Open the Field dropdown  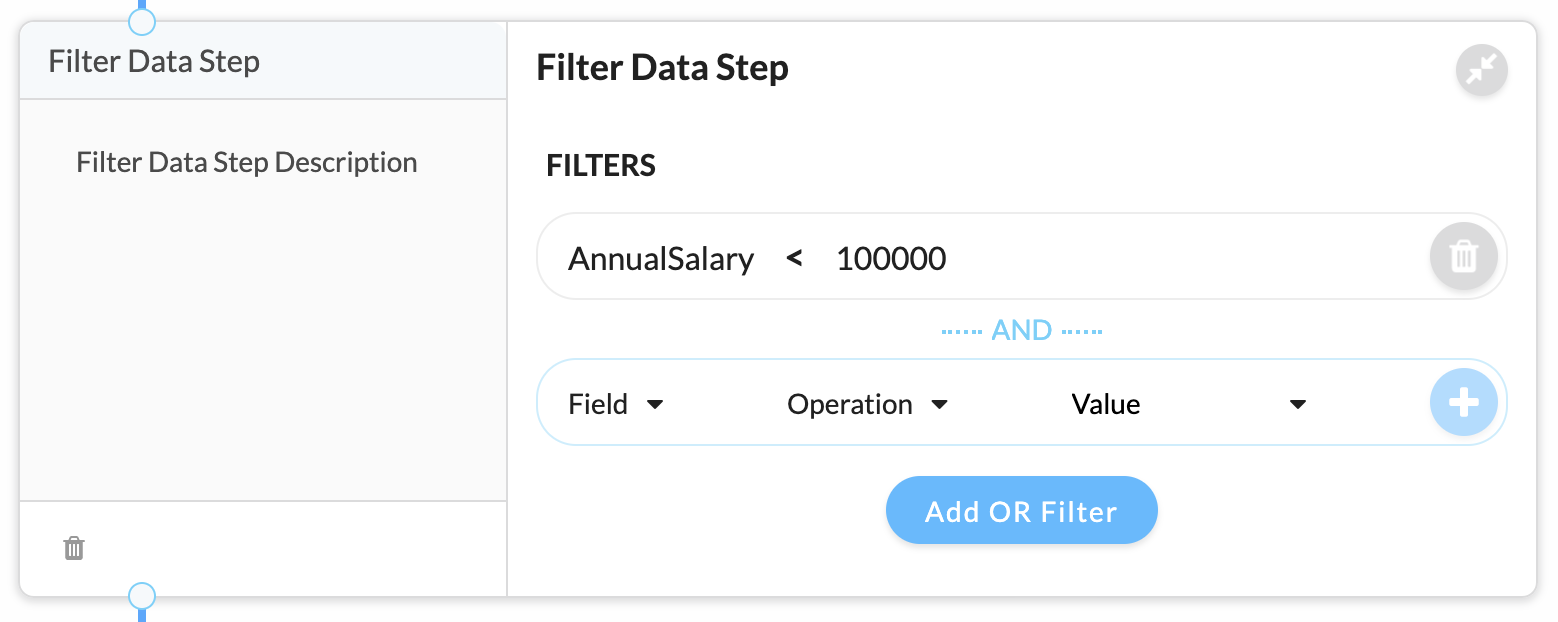(616, 404)
